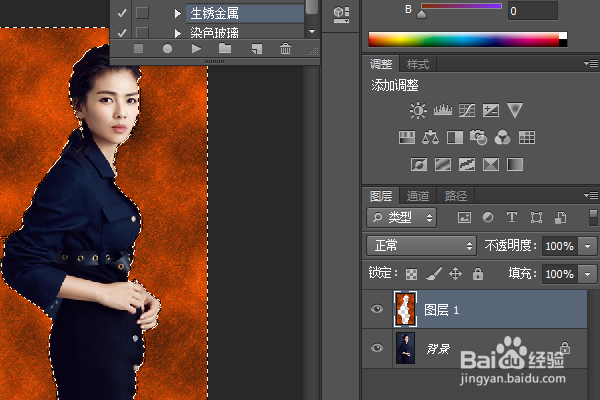Screen dimensions: 600x400
Task: Select the 图层 1 layer thumbnail
Action: [x=405, y=309]
